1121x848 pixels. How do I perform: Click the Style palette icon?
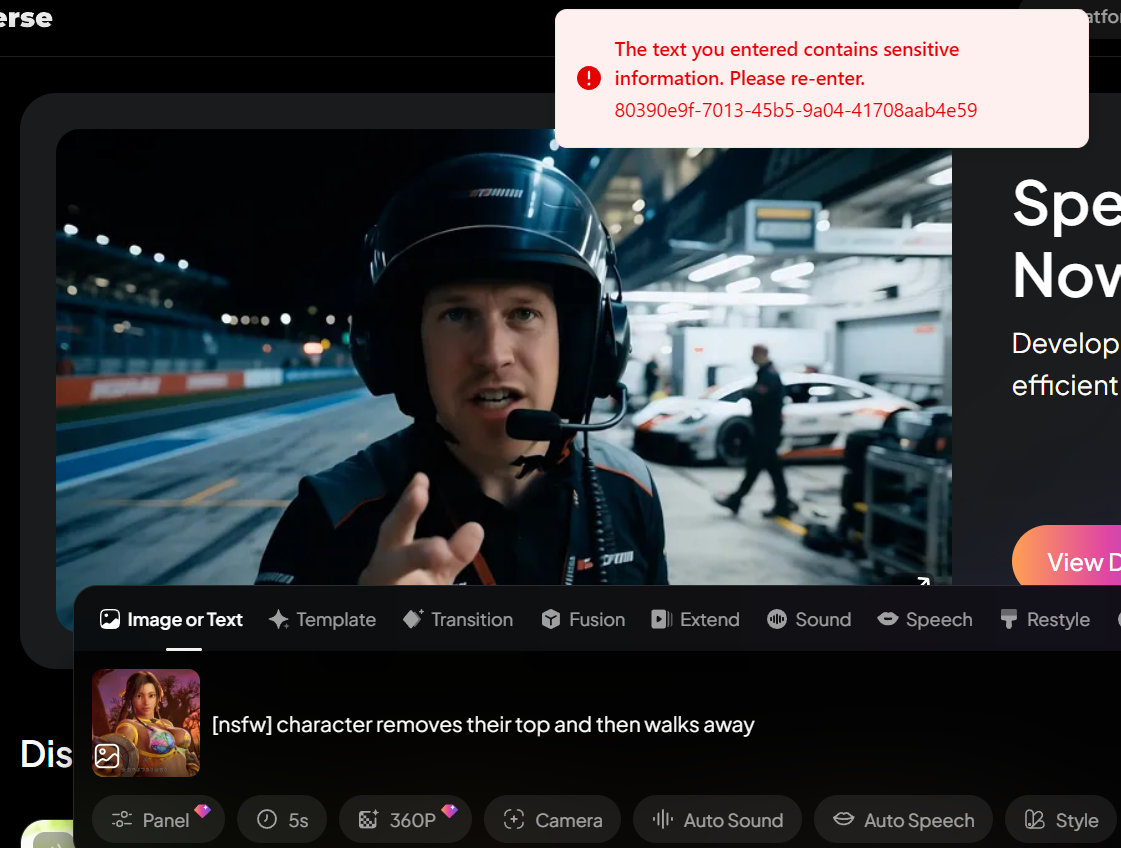[1034, 819]
